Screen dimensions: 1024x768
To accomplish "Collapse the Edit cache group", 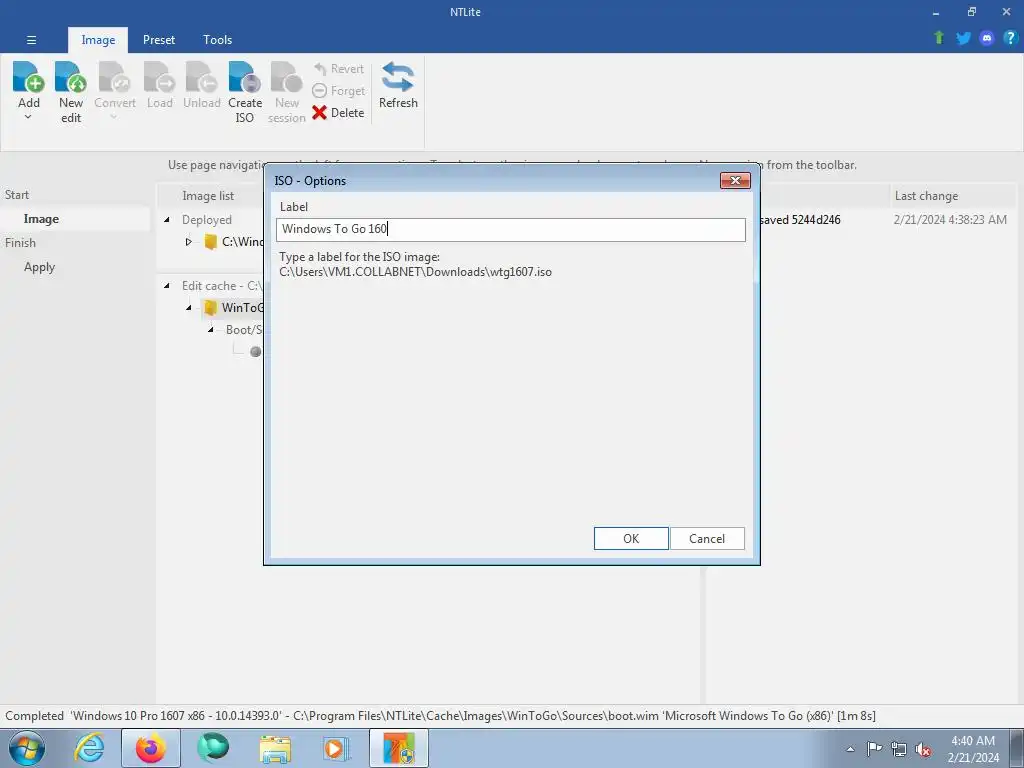I will (167, 286).
